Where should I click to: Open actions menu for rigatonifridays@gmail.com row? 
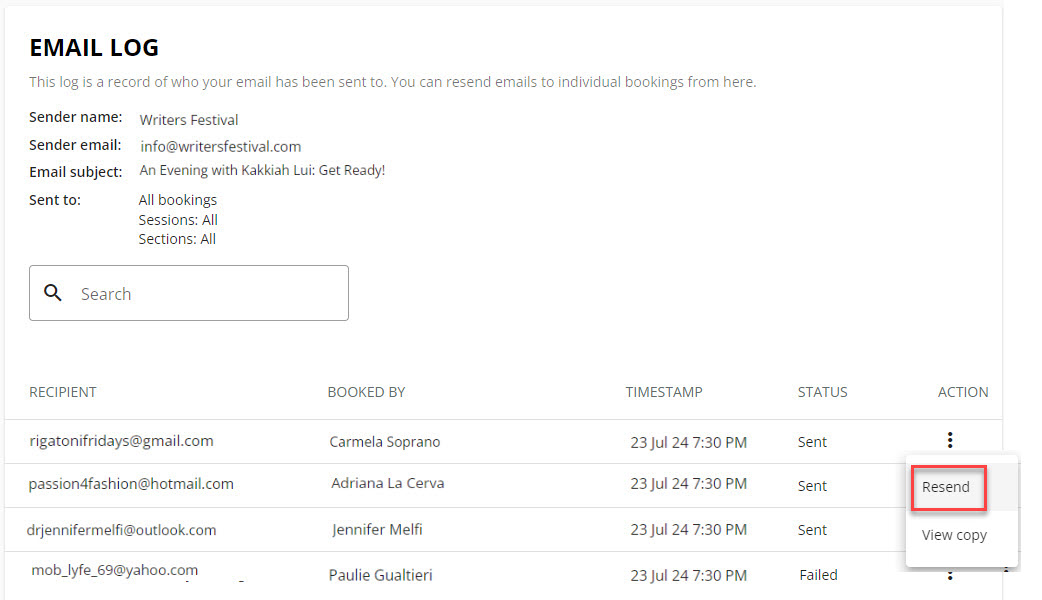point(950,440)
